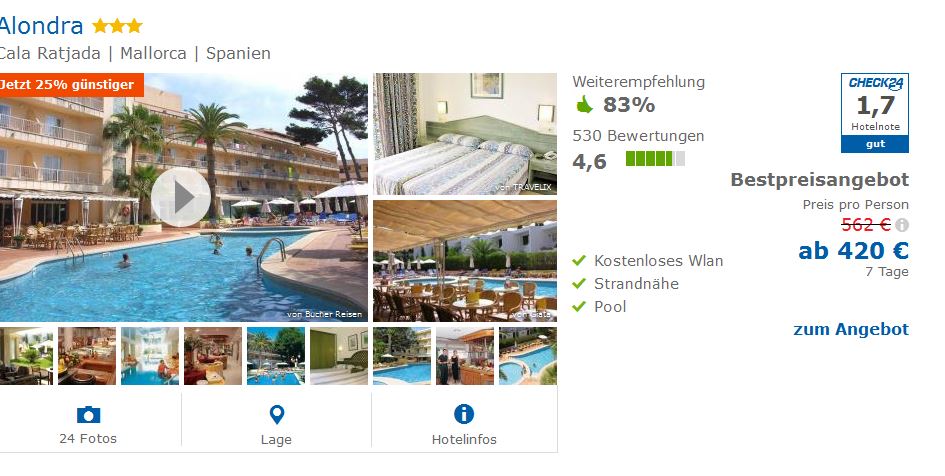Image resolution: width=945 pixels, height=476 pixels.
Task: Click the 530 Bewertungen reviews link
Action: 638,136
